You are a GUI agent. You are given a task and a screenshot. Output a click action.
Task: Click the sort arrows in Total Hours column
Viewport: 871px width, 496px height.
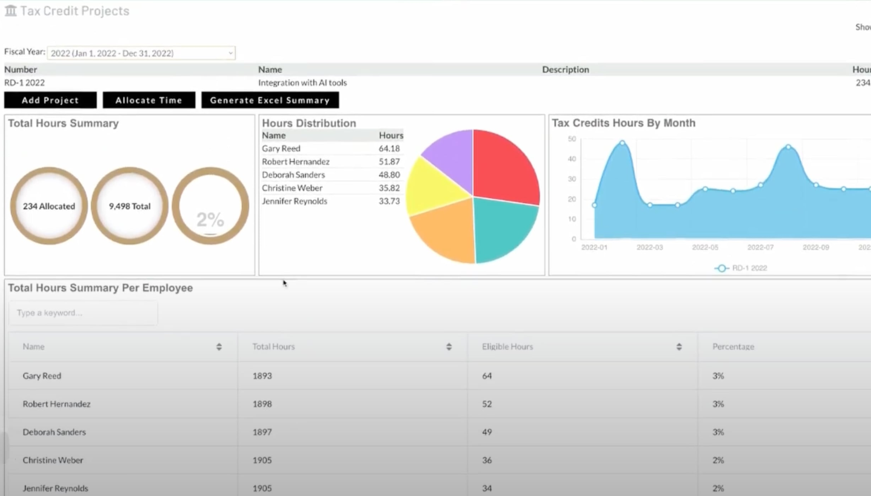449,347
